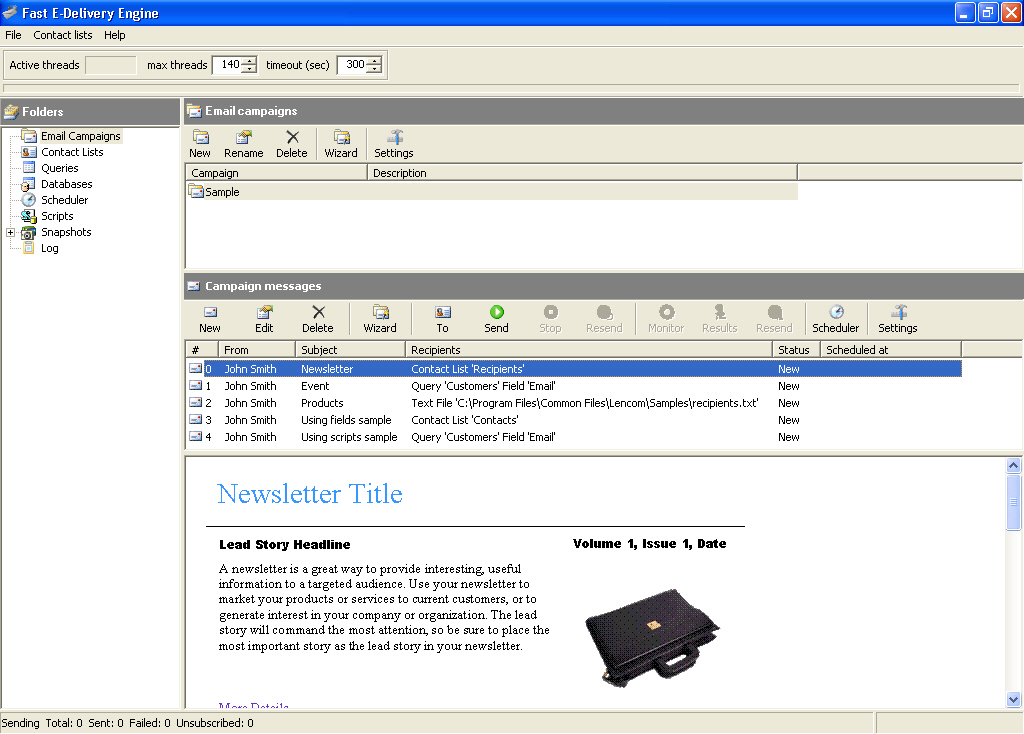Open the Contact lists menu
Viewport: 1024px width, 734px height.
click(63, 35)
